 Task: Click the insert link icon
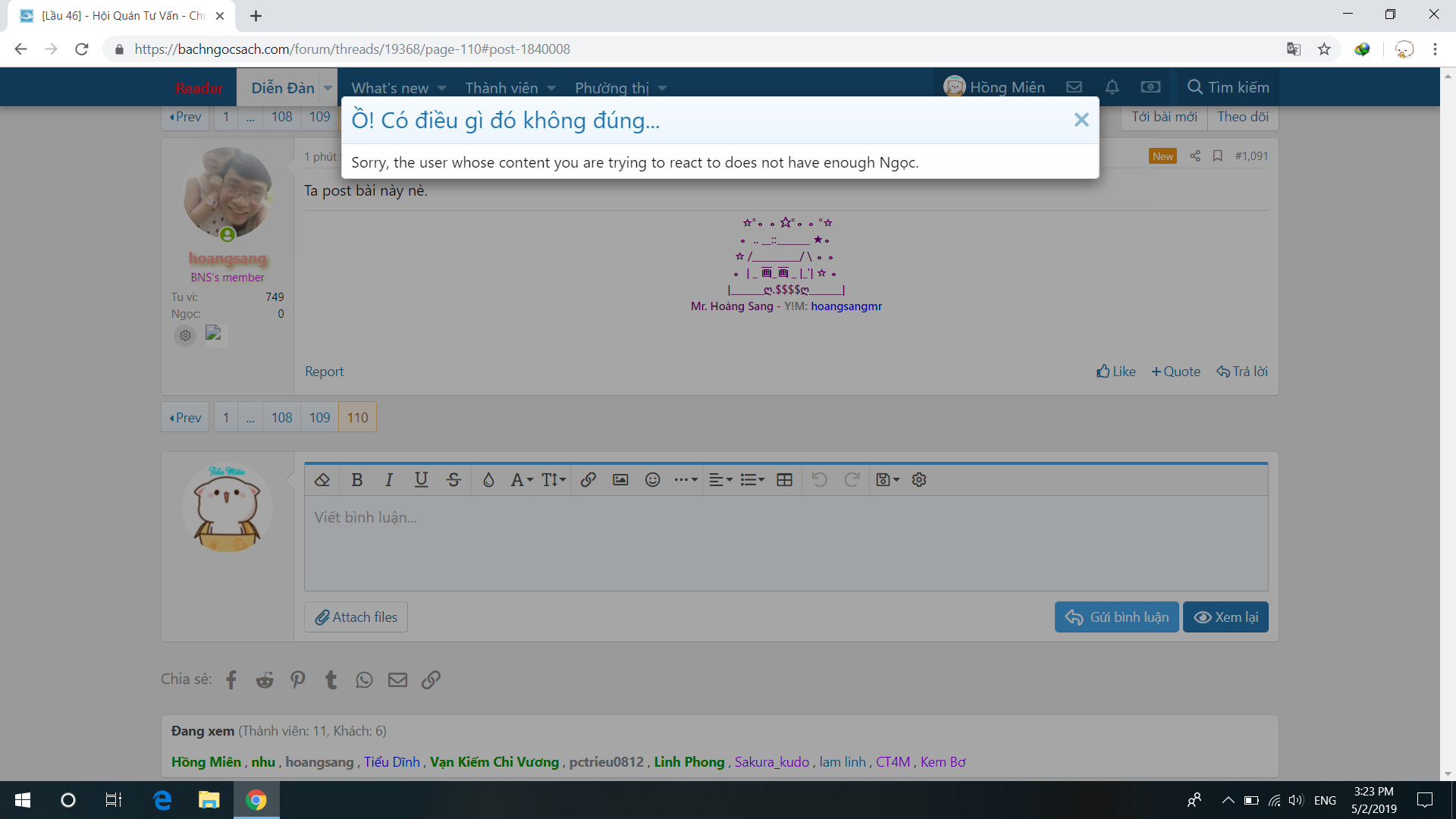click(588, 480)
